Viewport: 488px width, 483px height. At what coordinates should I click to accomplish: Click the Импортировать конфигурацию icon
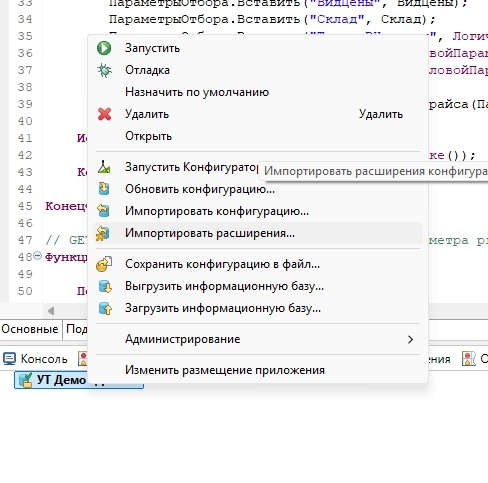(103, 211)
